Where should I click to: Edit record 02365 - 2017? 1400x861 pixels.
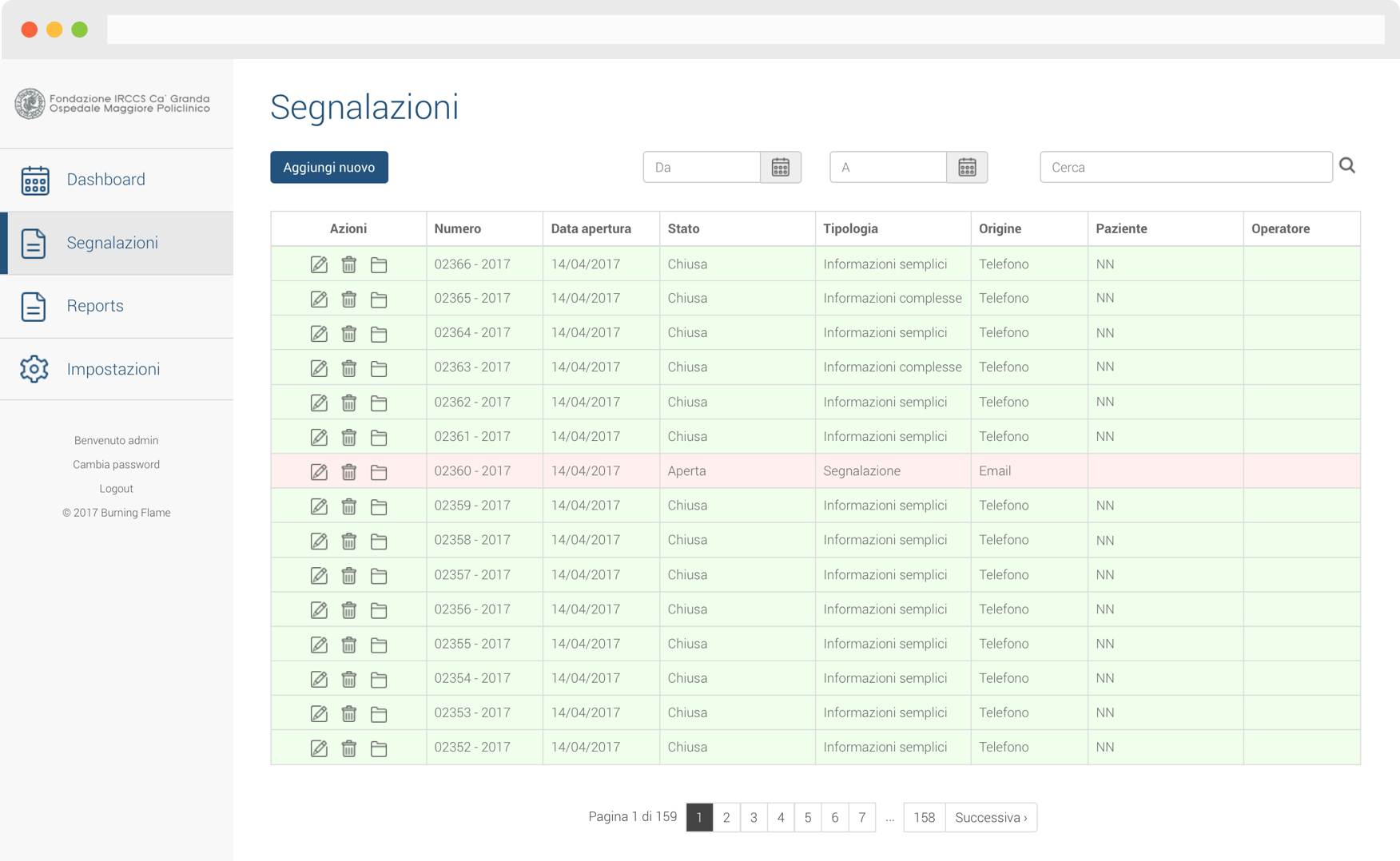coord(319,299)
